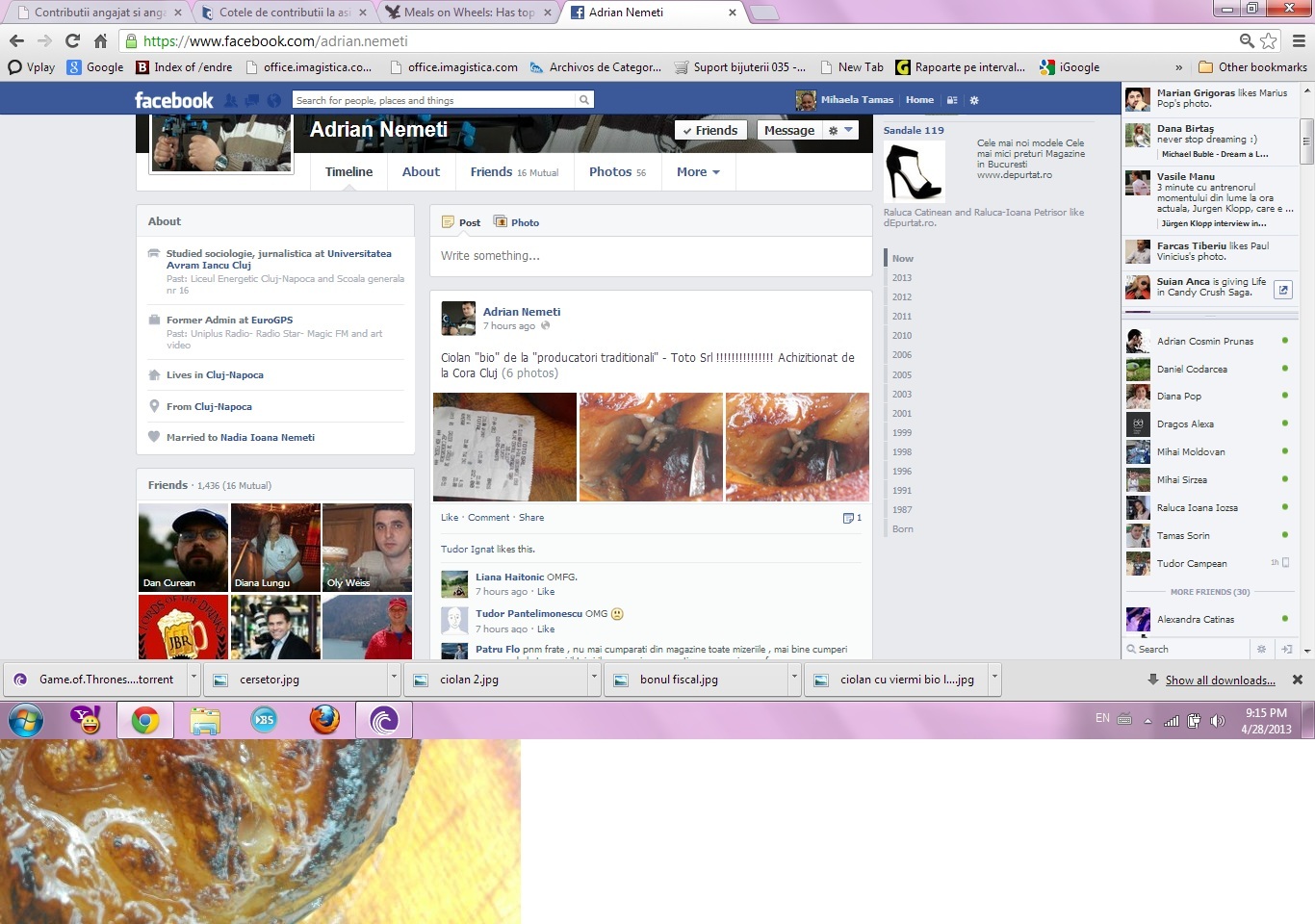Image resolution: width=1315 pixels, height=924 pixels.
Task: Chat with Diana Pop in sidebar
Action: click(1209, 397)
